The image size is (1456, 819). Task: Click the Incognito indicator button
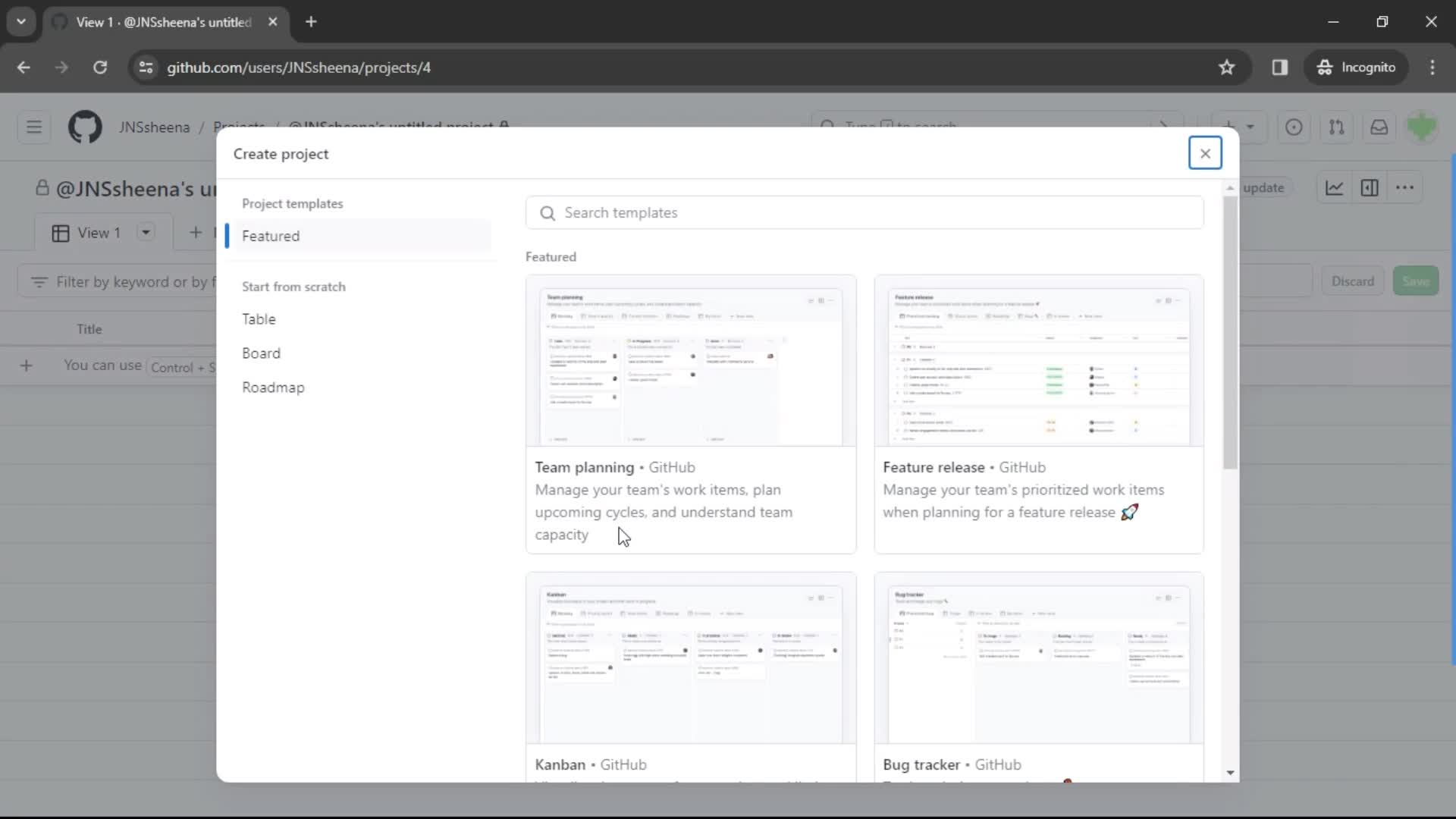point(1357,67)
